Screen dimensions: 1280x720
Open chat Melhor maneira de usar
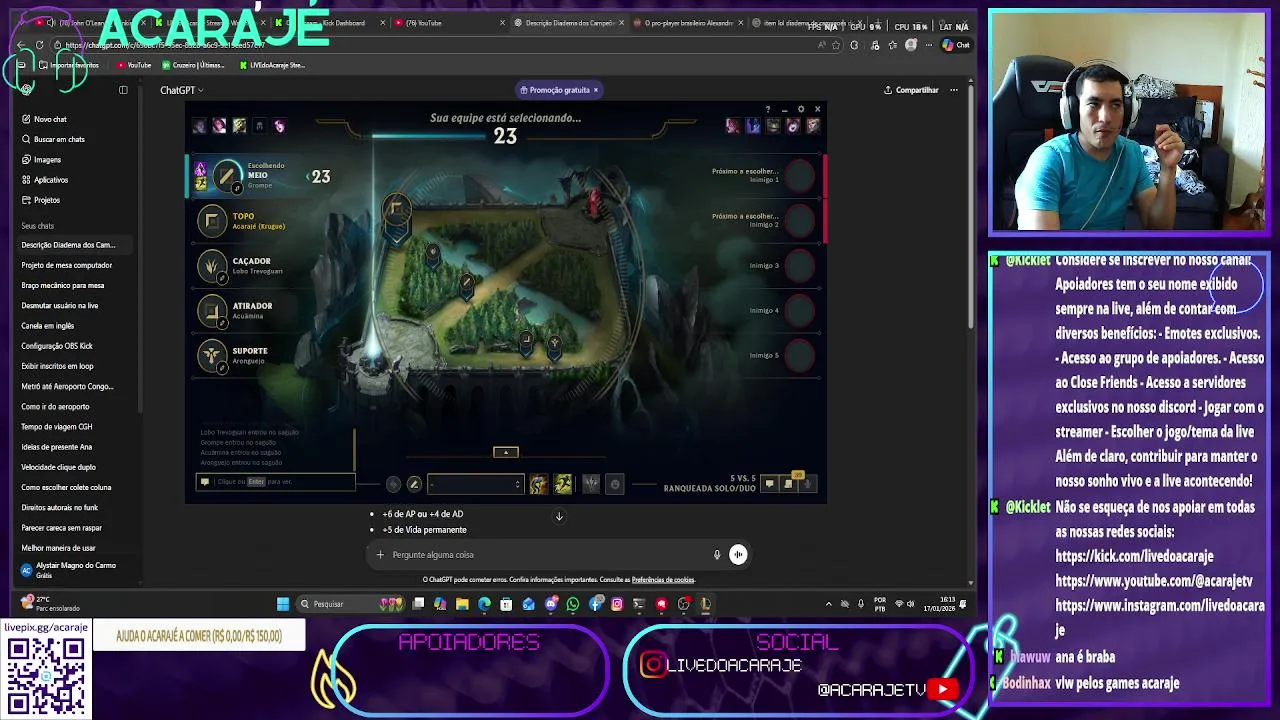(x=58, y=548)
